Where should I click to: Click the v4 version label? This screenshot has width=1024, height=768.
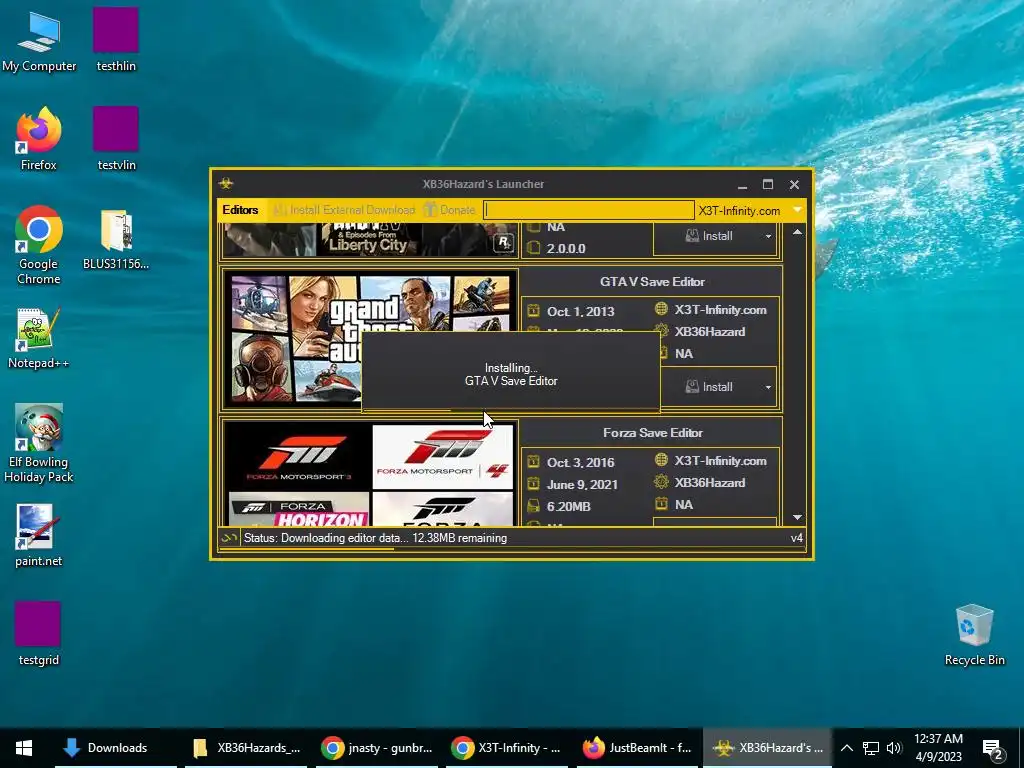coord(796,538)
